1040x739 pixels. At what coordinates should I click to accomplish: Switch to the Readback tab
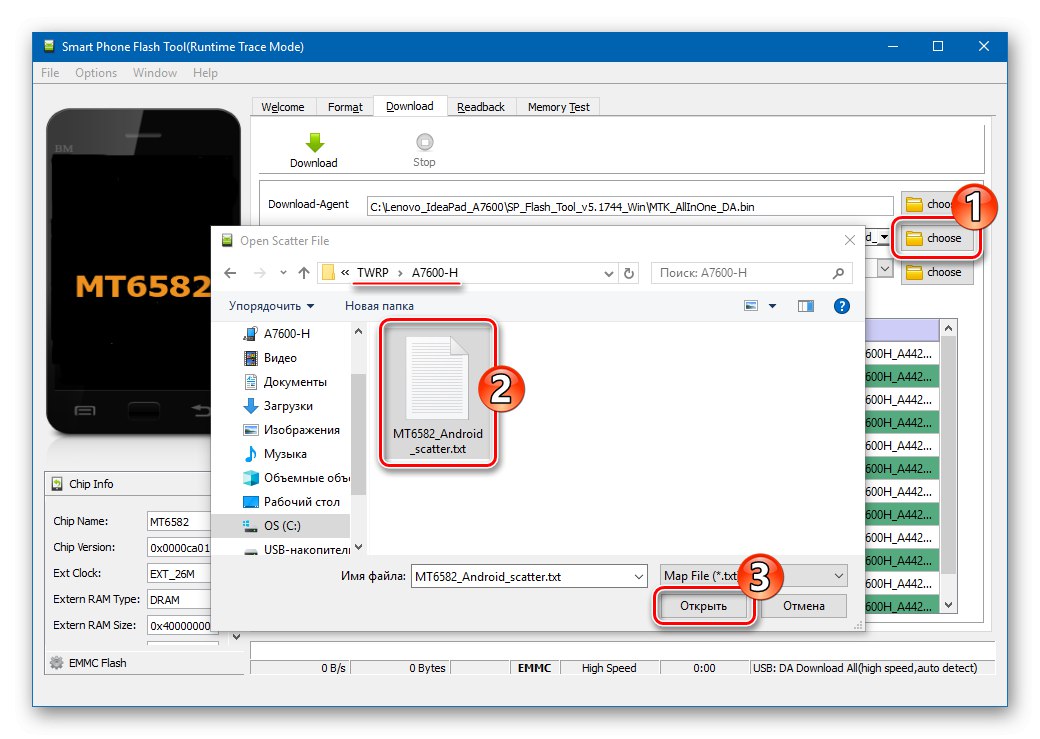pyautogui.click(x=481, y=107)
